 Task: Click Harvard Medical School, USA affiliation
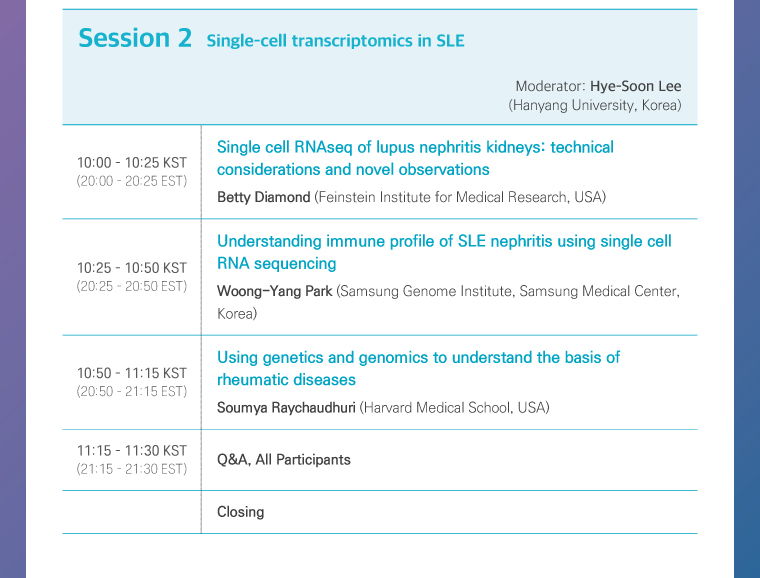455,407
